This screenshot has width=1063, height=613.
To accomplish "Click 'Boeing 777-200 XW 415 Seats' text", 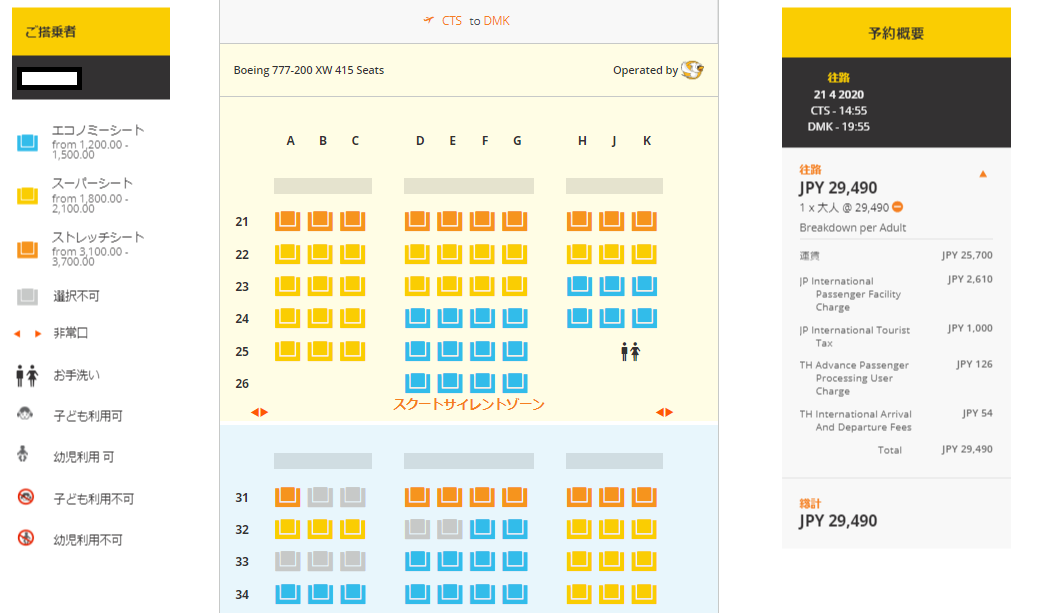I will coord(308,70).
